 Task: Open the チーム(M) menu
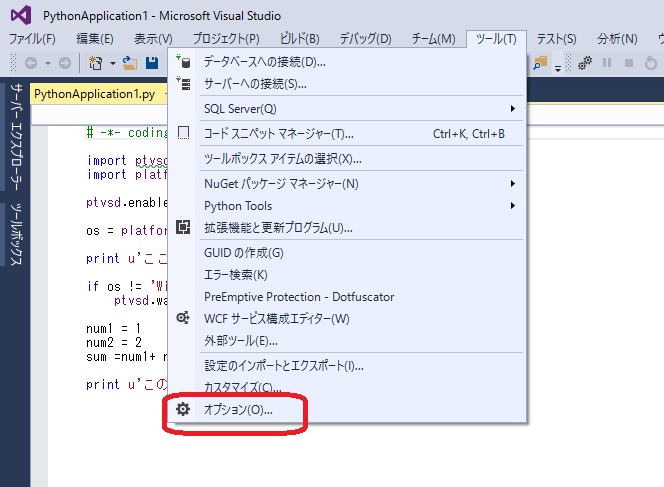[x=434, y=39]
